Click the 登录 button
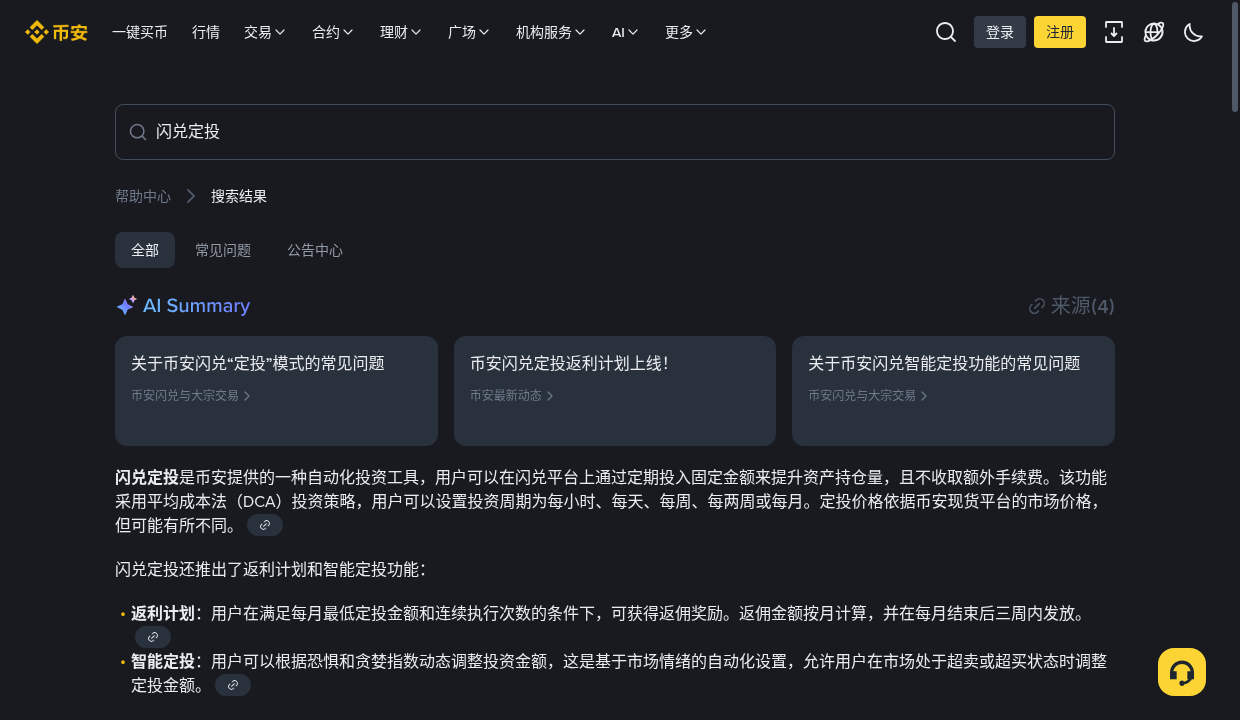Image resolution: width=1240 pixels, height=720 pixels. tap(1000, 32)
